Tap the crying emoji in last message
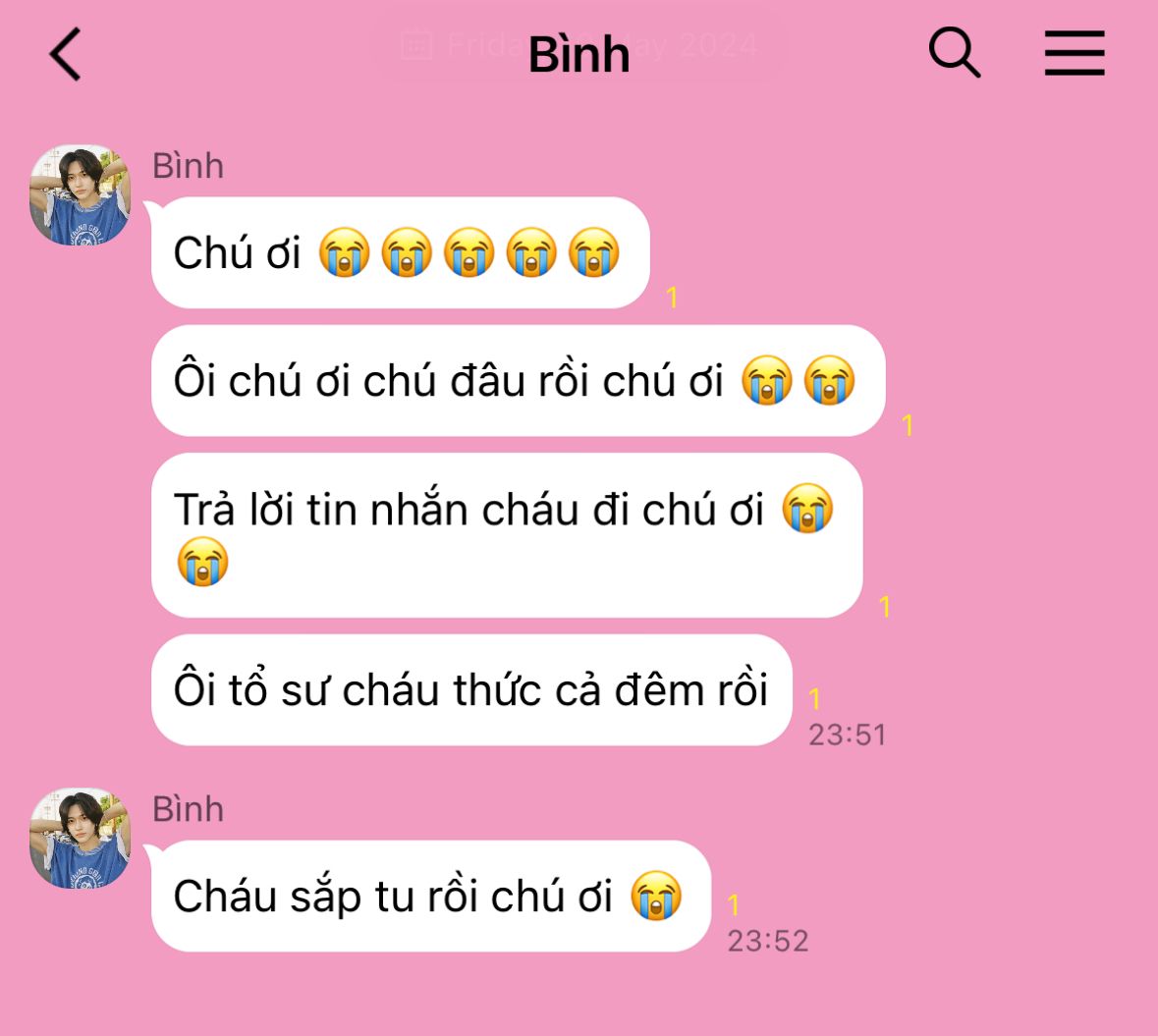The width and height of the screenshot is (1158, 1036). pyautogui.click(x=656, y=895)
